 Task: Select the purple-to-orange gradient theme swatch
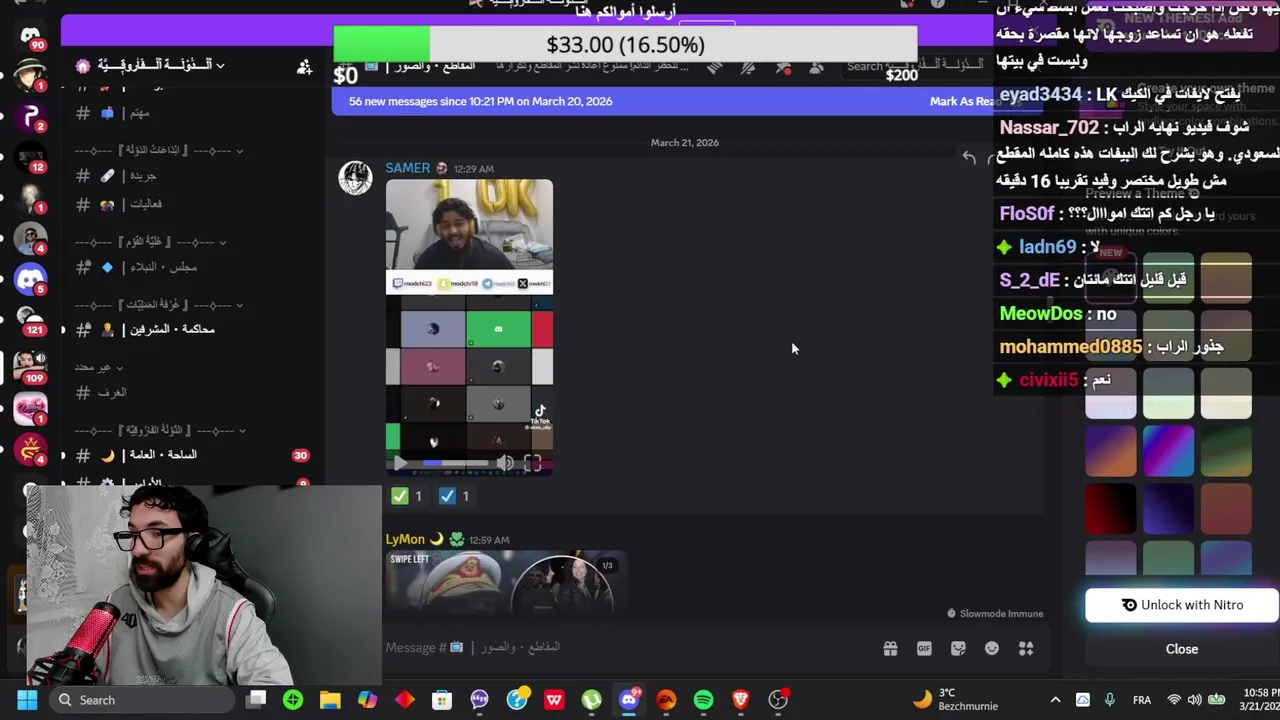tap(1110, 452)
